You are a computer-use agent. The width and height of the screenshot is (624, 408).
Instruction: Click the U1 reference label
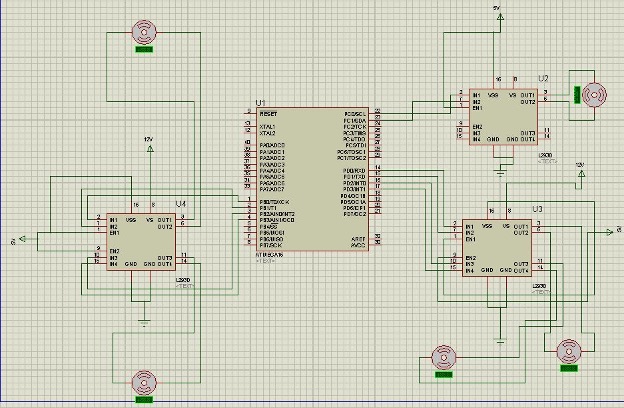click(x=260, y=103)
